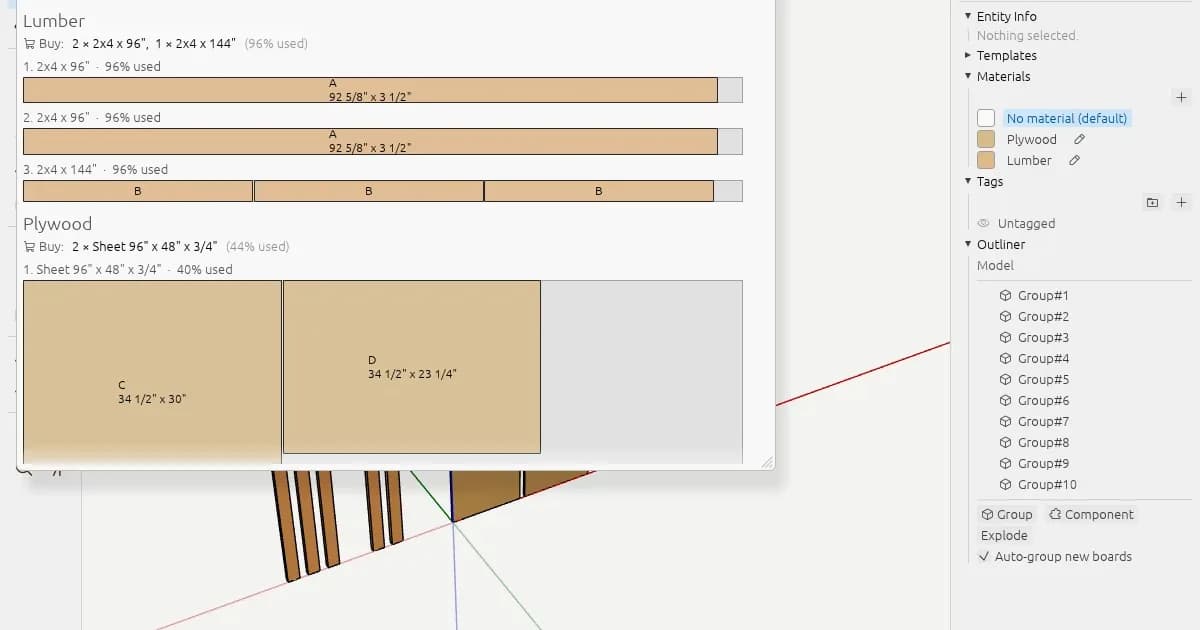Click last B piece in 2x4 x 144" layout

pyautogui.click(x=599, y=191)
